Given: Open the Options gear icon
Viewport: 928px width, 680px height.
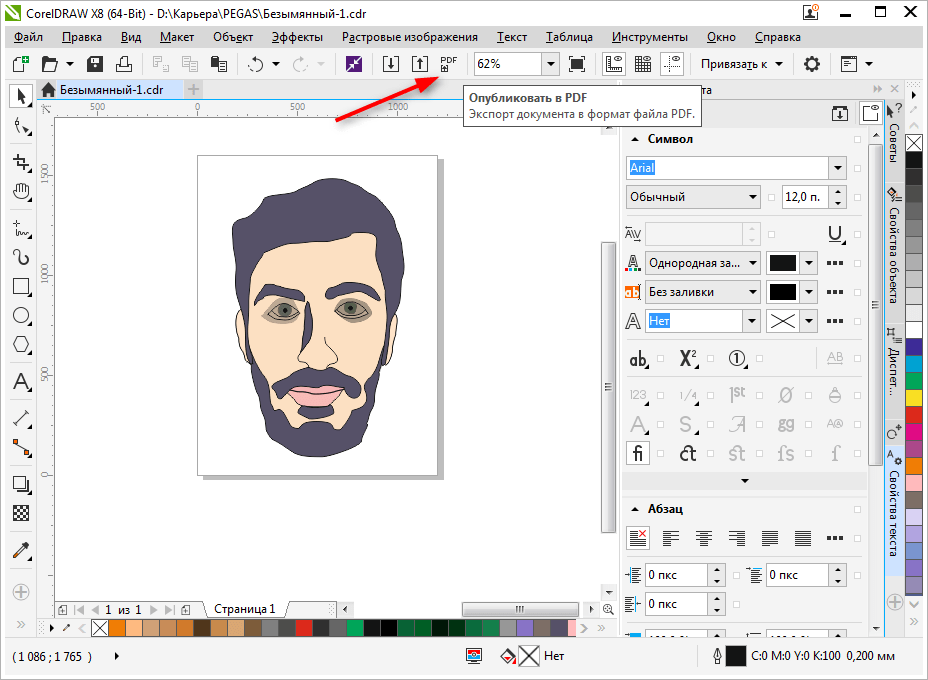Looking at the screenshot, I should 812,64.
